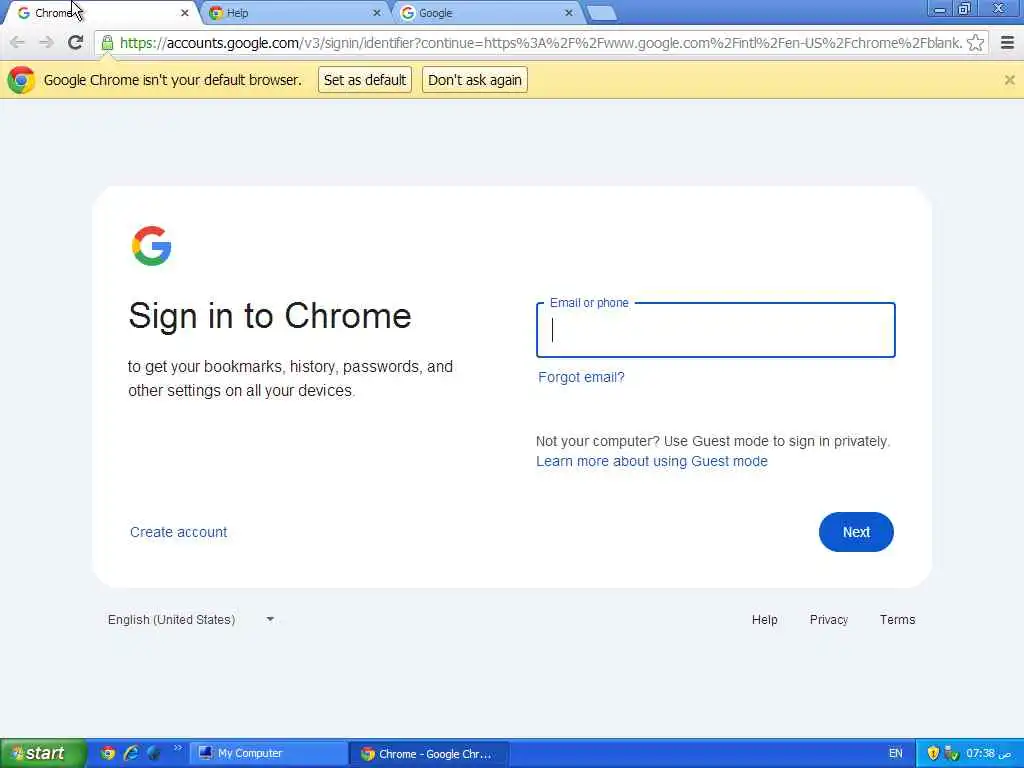Close the Help tab

click(x=377, y=12)
